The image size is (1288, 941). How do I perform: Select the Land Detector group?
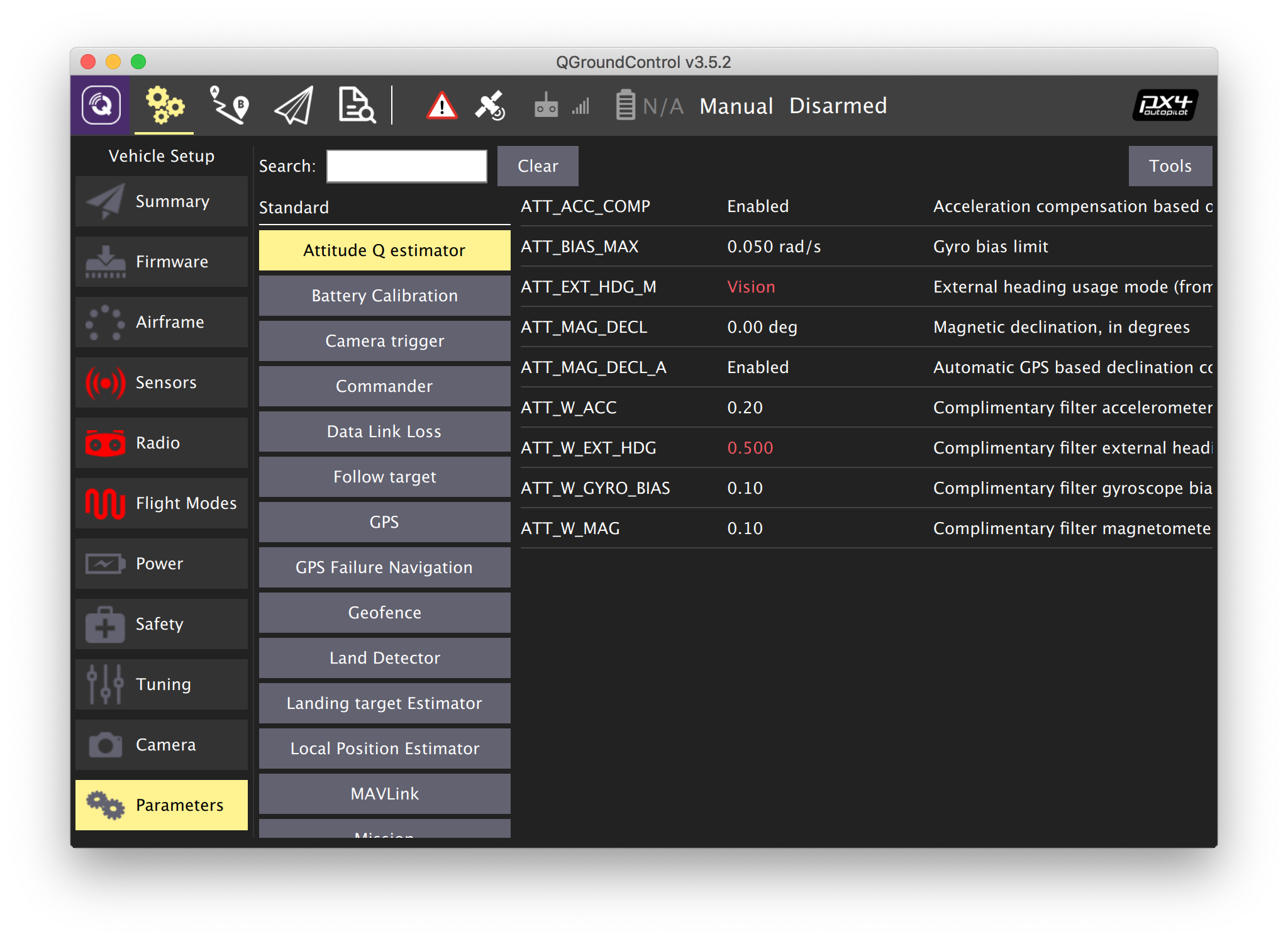[385, 658]
